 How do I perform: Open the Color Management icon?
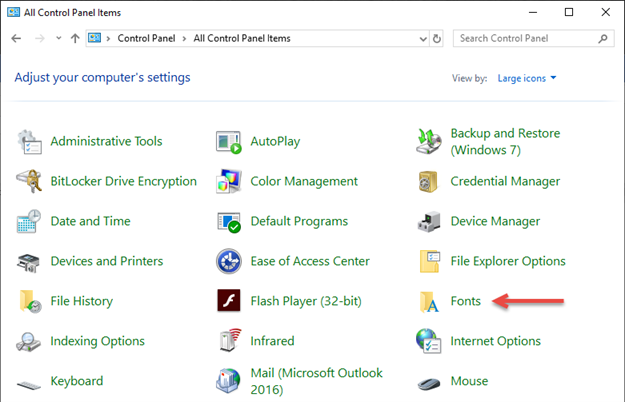[x=229, y=181]
